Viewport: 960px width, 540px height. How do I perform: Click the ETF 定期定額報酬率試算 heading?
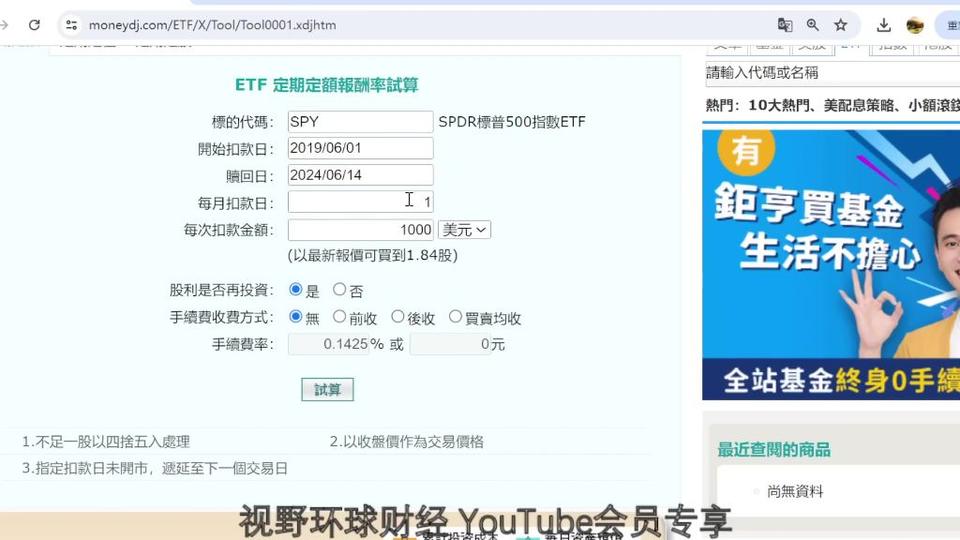point(327,85)
